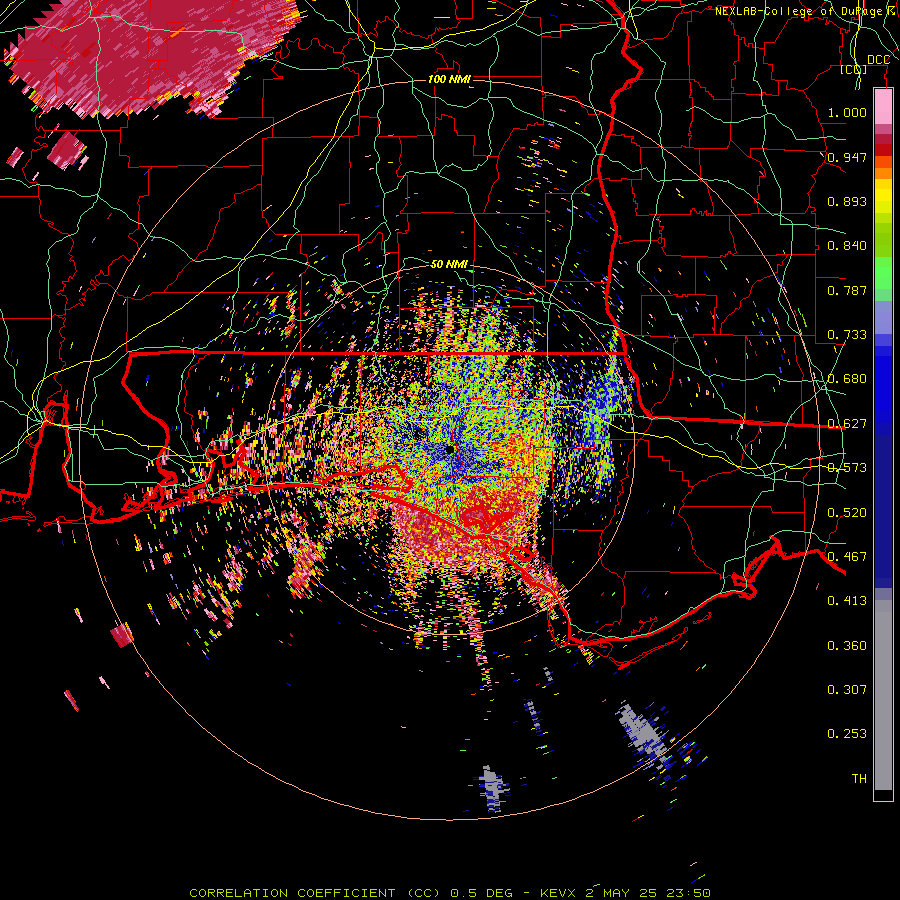Click the 0.680 scale value
The image size is (900, 900).
tap(847, 379)
